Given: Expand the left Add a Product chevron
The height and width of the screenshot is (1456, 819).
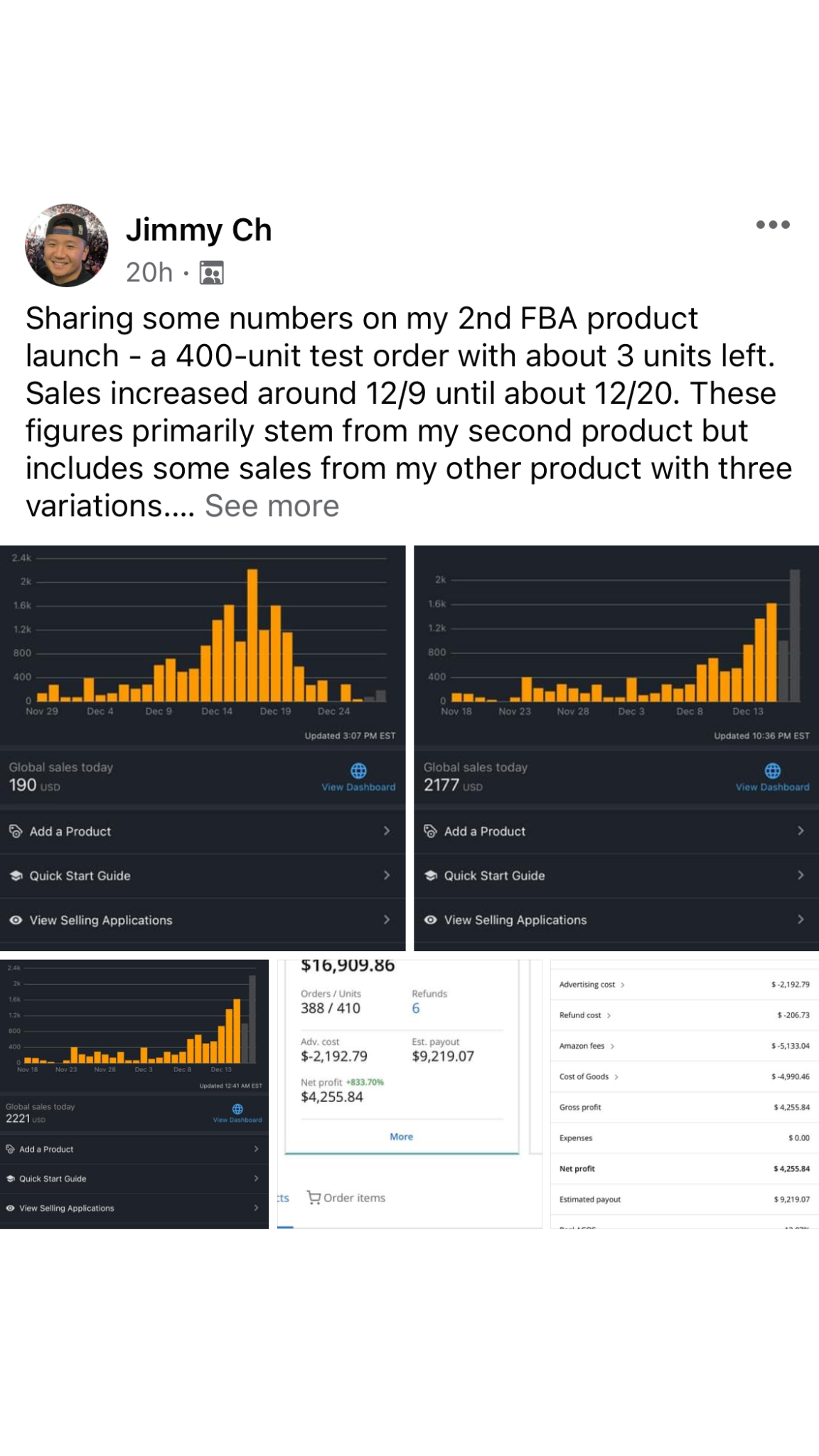Looking at the screenshot, I should [387, 830].
